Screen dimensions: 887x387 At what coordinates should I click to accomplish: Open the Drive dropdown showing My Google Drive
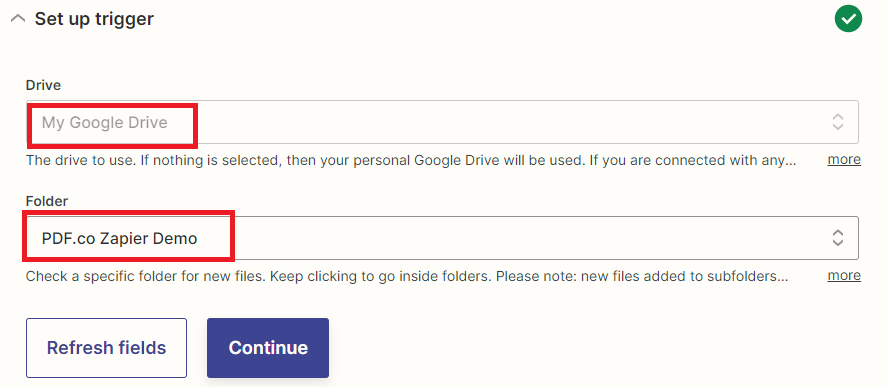pyautogui.click(x=442, y=122)
